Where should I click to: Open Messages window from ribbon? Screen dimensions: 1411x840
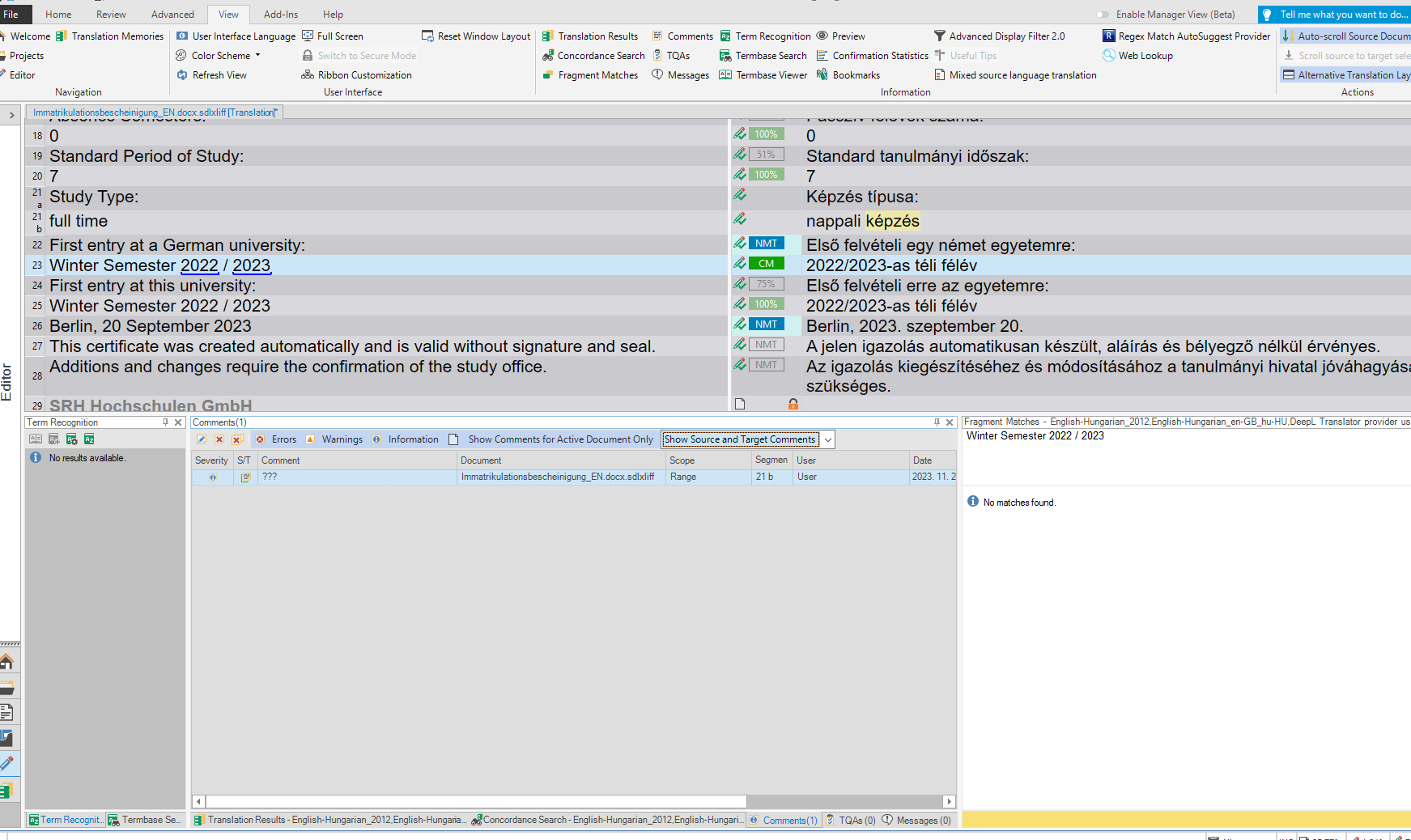(x=680, y=75)
